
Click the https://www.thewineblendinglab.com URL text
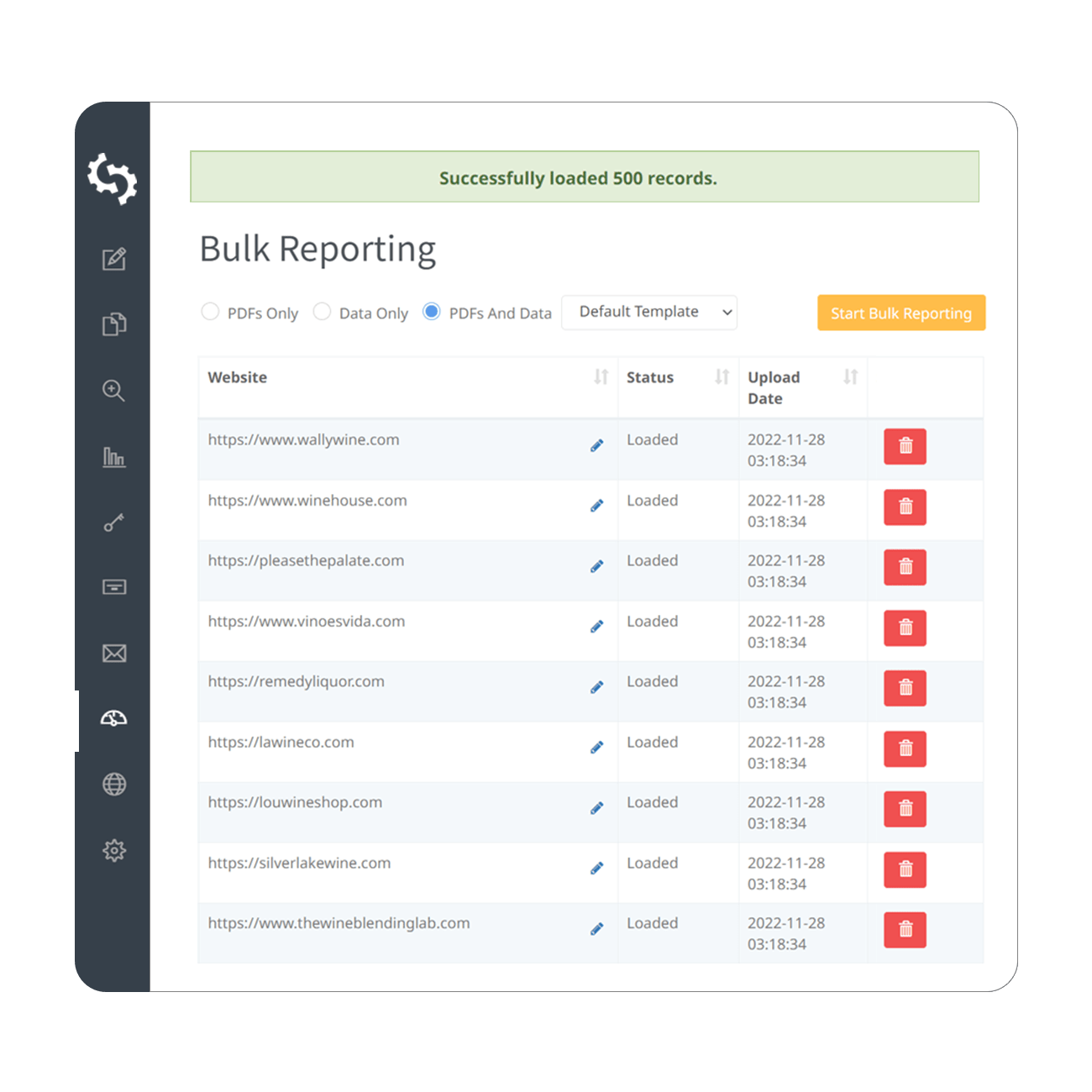(339, 923)
